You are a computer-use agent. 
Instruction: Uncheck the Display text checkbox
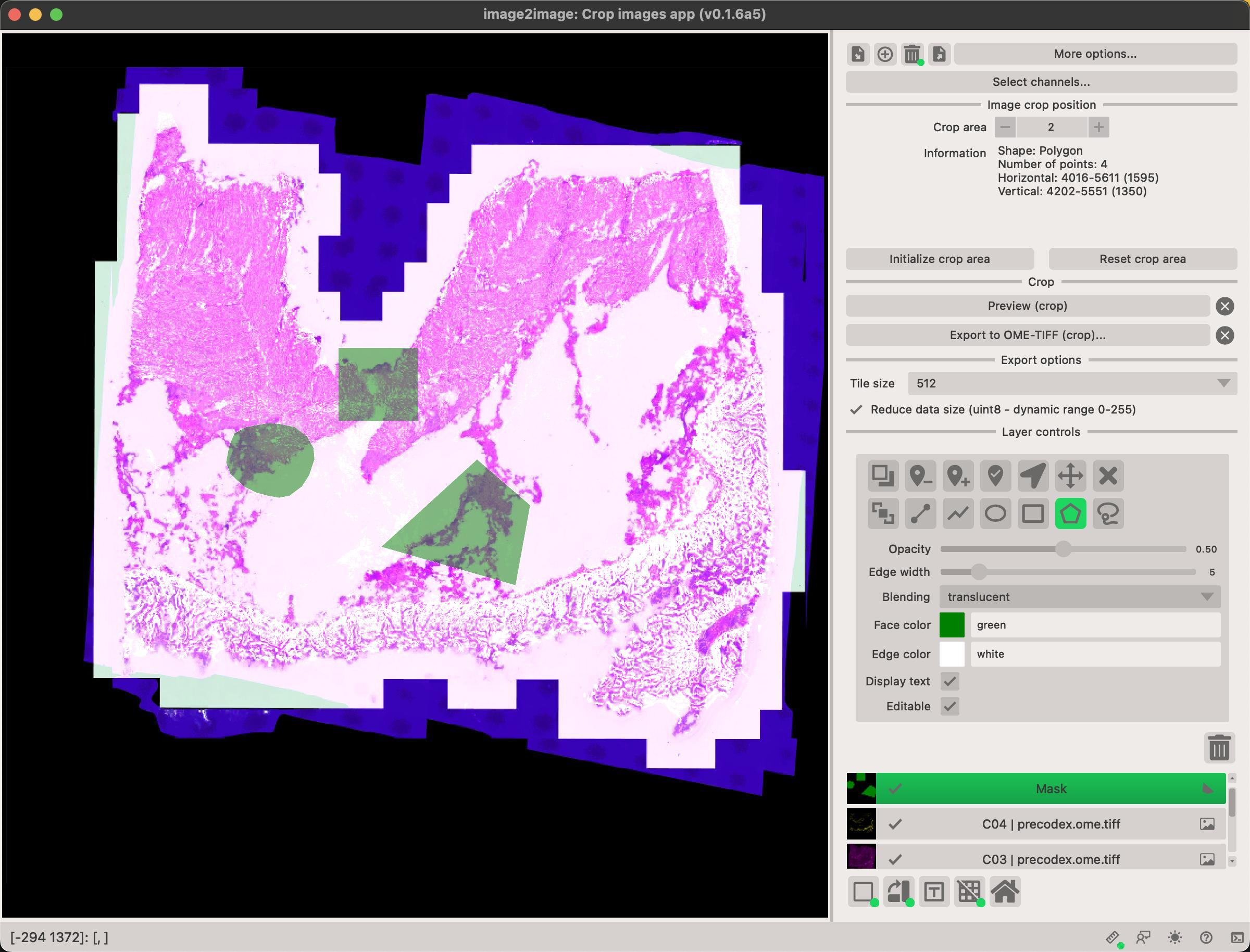949,681
